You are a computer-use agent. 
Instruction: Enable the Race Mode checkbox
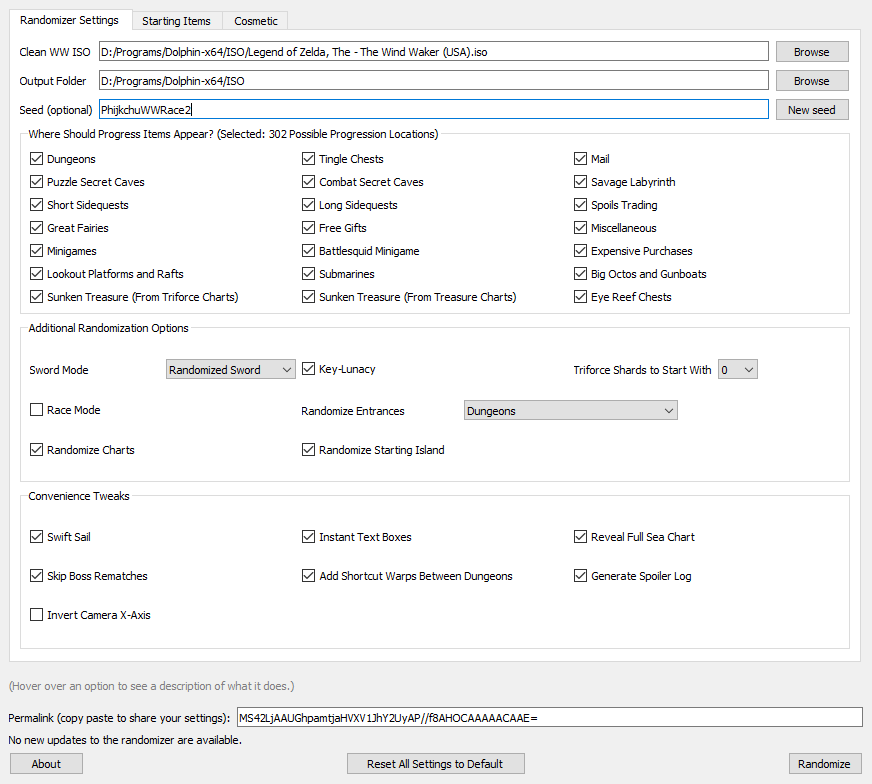pos(36,410)
